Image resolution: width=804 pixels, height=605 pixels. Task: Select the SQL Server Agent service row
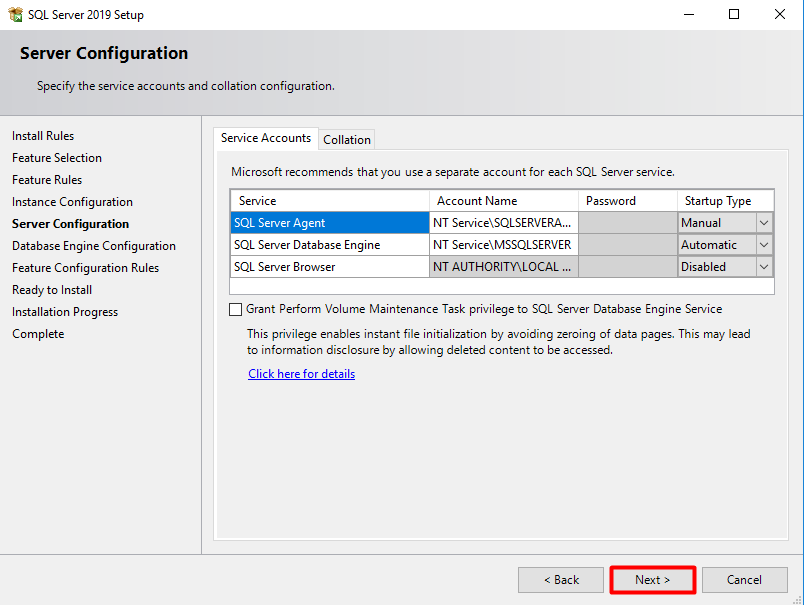click(330, 223)
